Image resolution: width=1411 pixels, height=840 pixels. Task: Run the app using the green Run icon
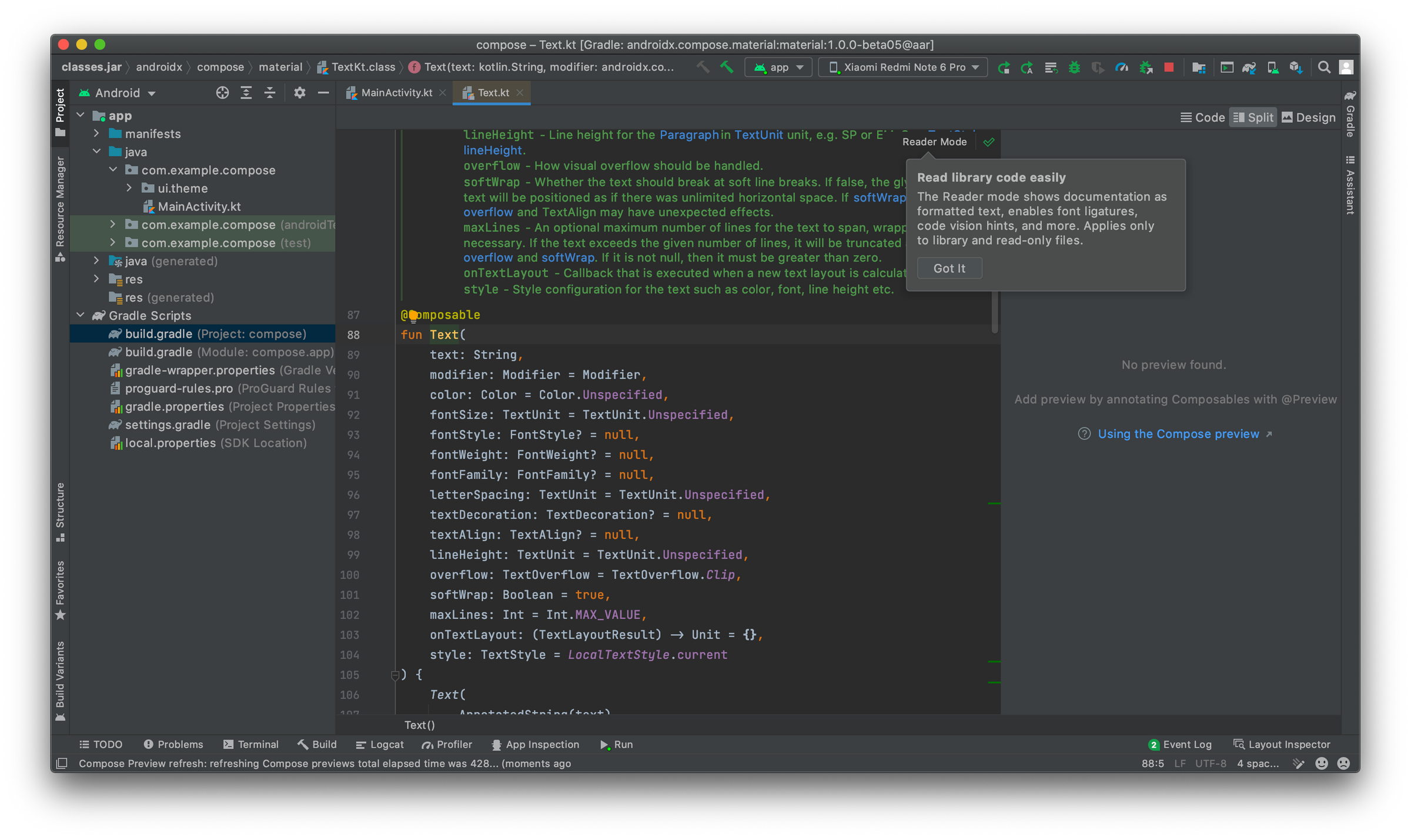pyautogui.click(x=1004, y=67)
